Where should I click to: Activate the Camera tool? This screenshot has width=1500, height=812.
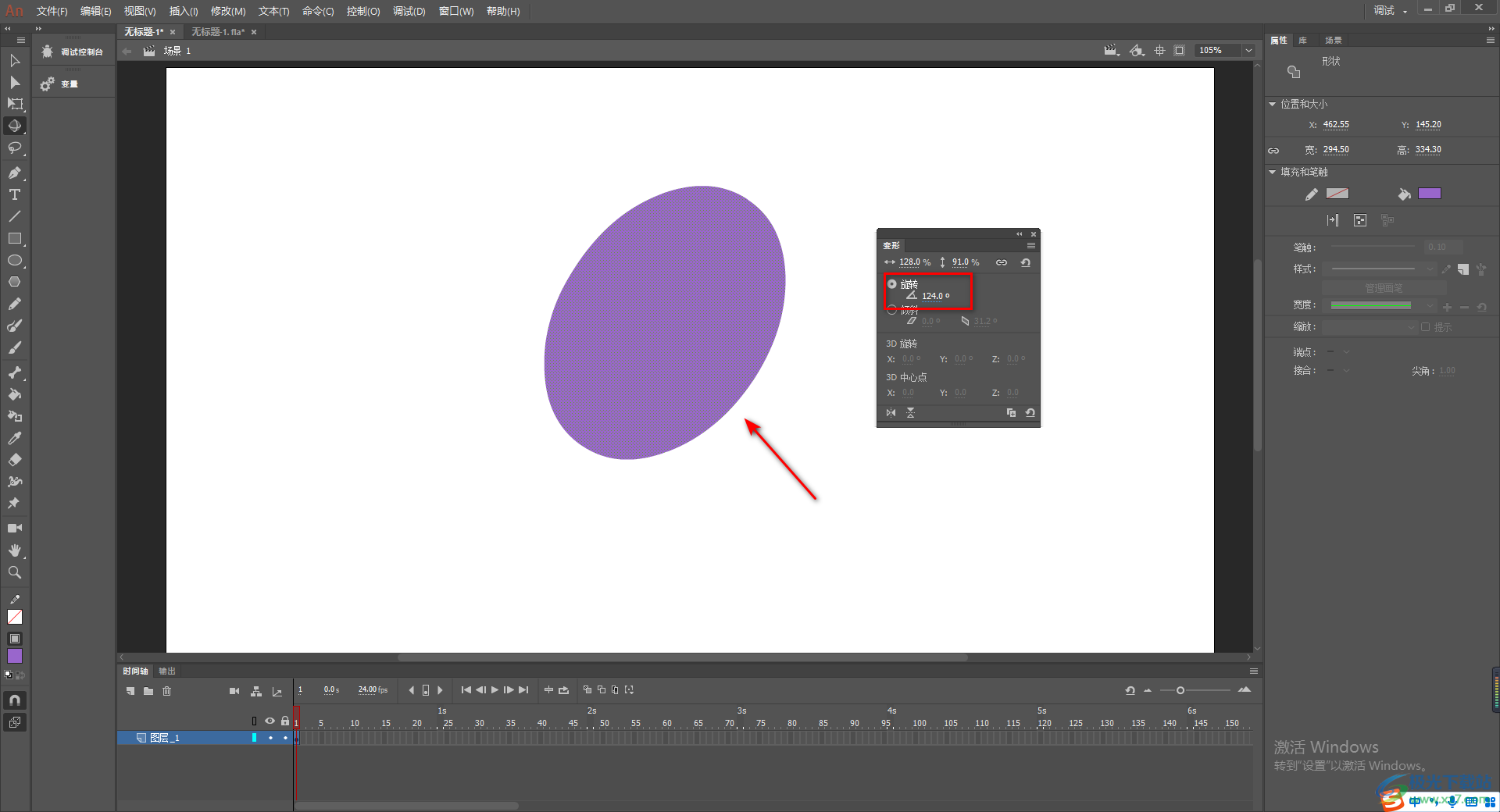click(15, 529)
